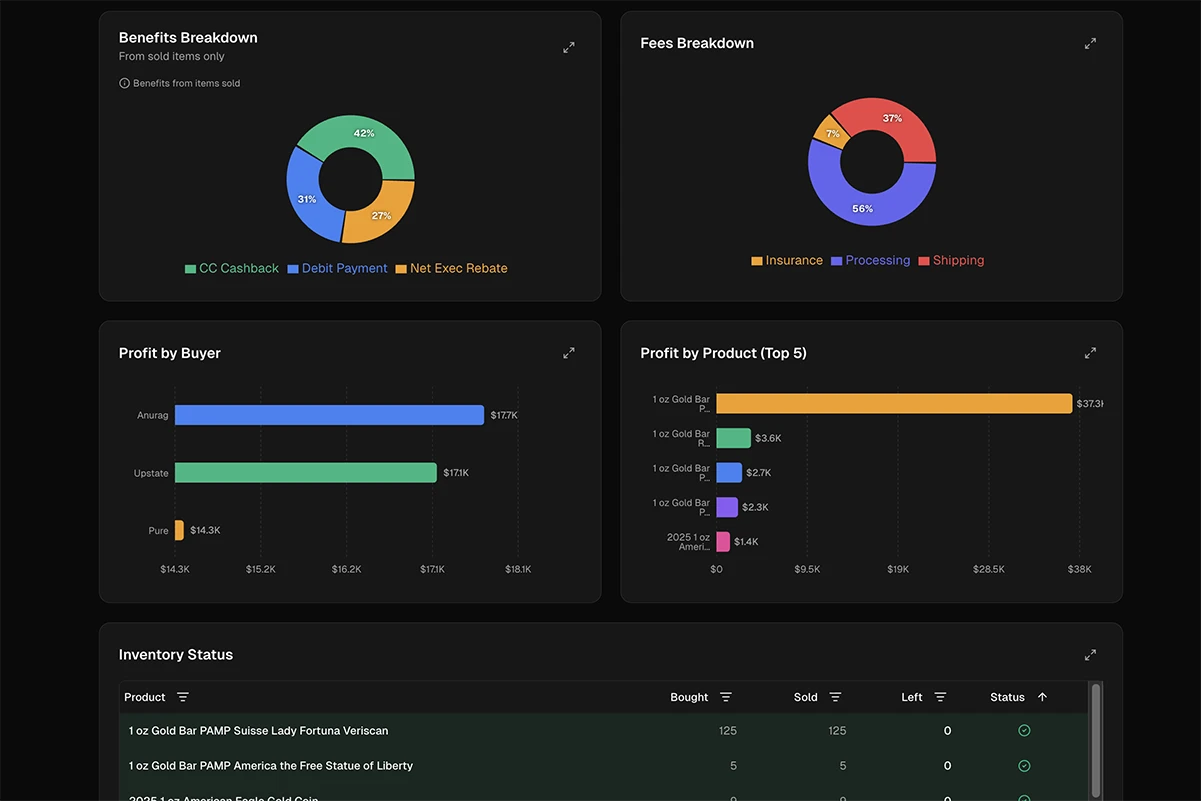Image resolution: width=1201 pixels, height=801 pixels.
Task: Select the Anurag profit bar
Action: [329, 415]
